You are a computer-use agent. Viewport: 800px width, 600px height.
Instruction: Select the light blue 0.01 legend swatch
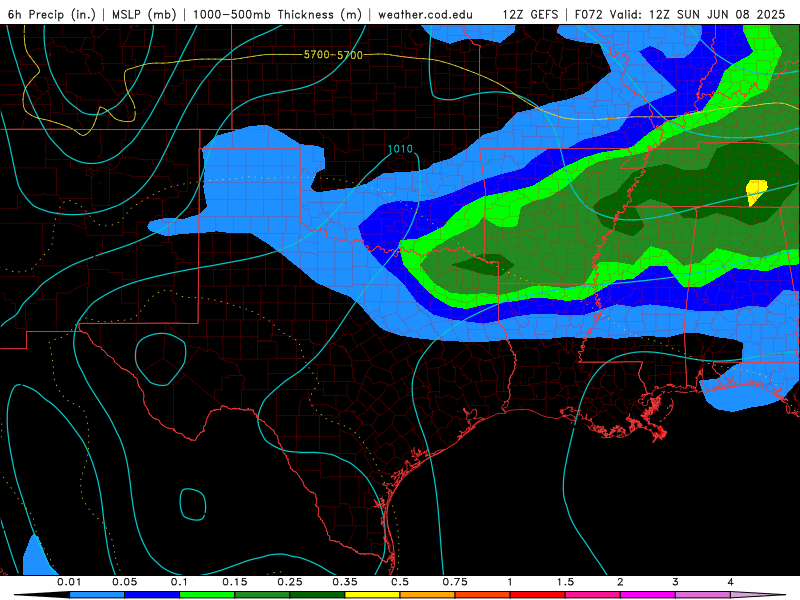[x=97, y=595]
